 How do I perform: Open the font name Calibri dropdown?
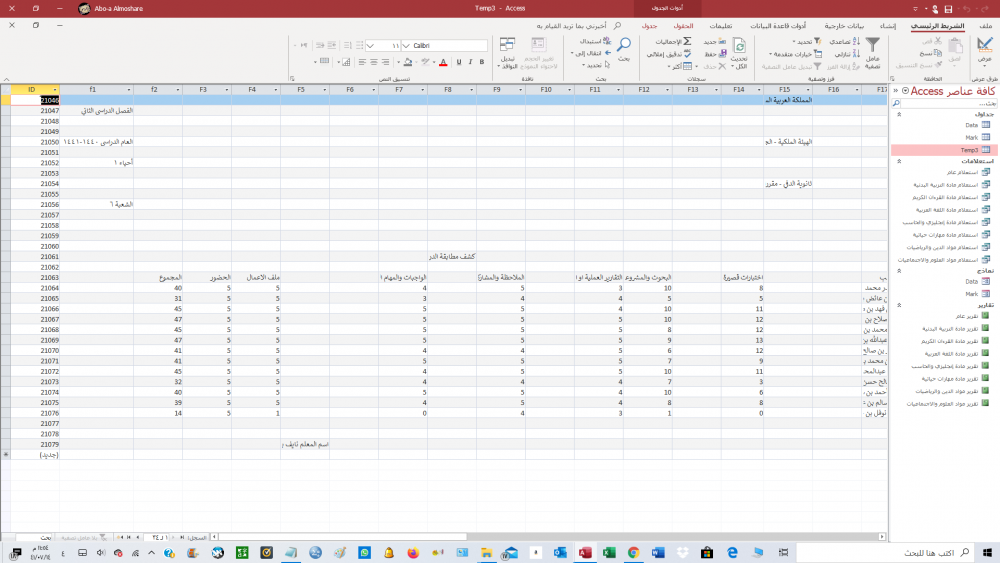[x=406, y=46]
